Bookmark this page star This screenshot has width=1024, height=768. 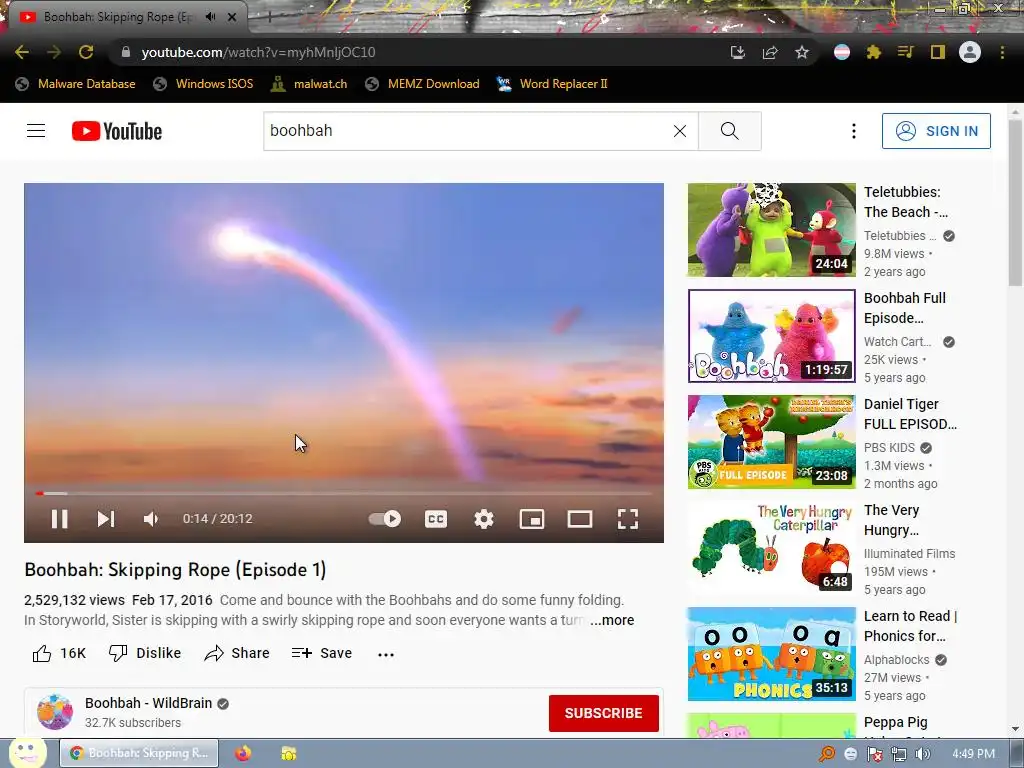tap(802, 52)
